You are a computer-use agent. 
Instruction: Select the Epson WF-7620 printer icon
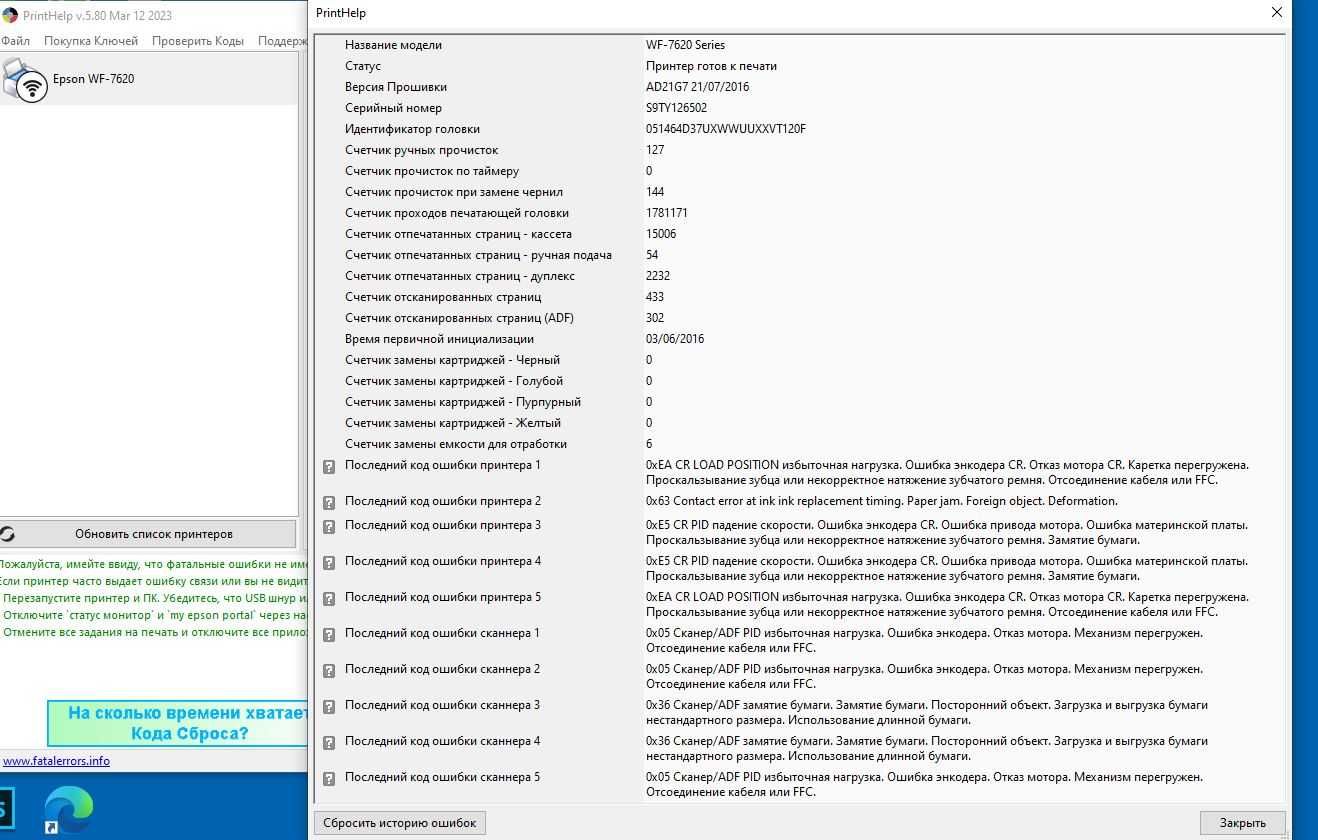coord(24,79)
